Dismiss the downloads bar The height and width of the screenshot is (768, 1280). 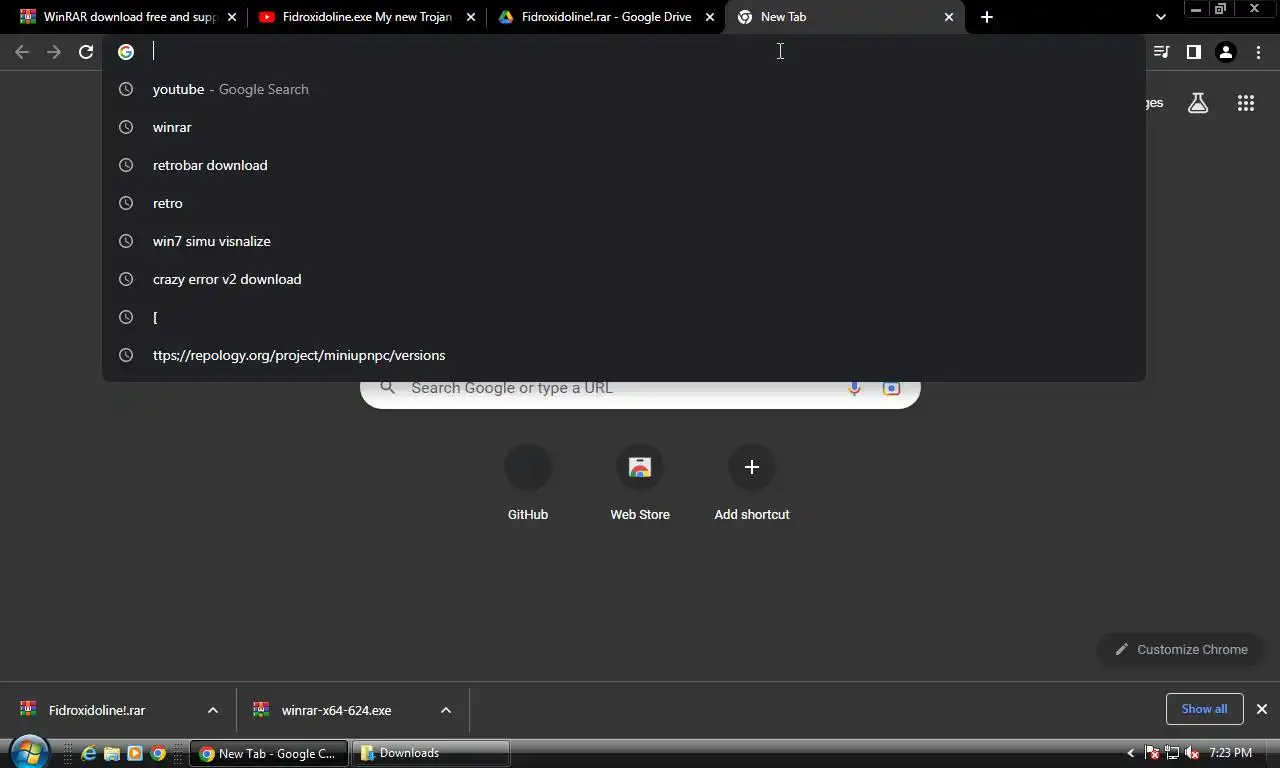(1262, 709)
